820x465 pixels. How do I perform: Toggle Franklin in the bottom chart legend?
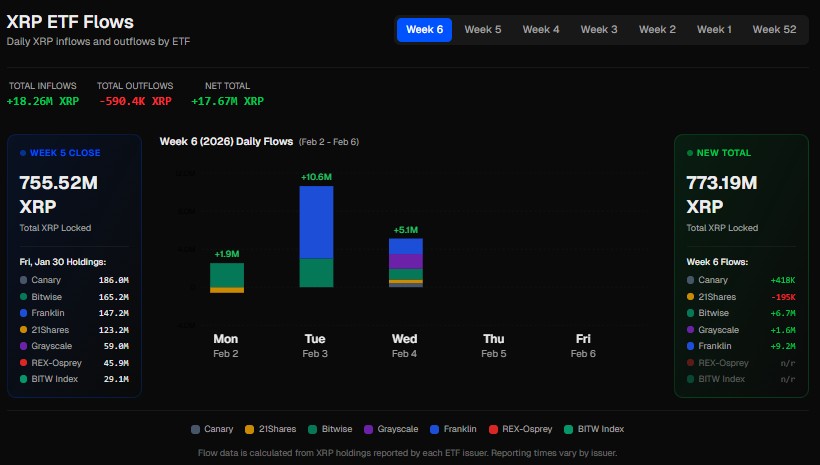453,429
